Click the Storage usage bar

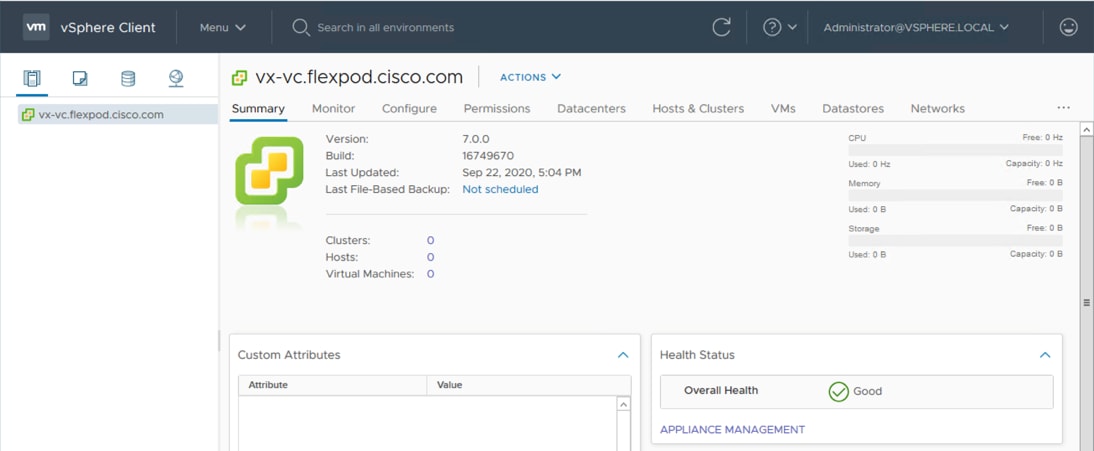coord(955,241)
